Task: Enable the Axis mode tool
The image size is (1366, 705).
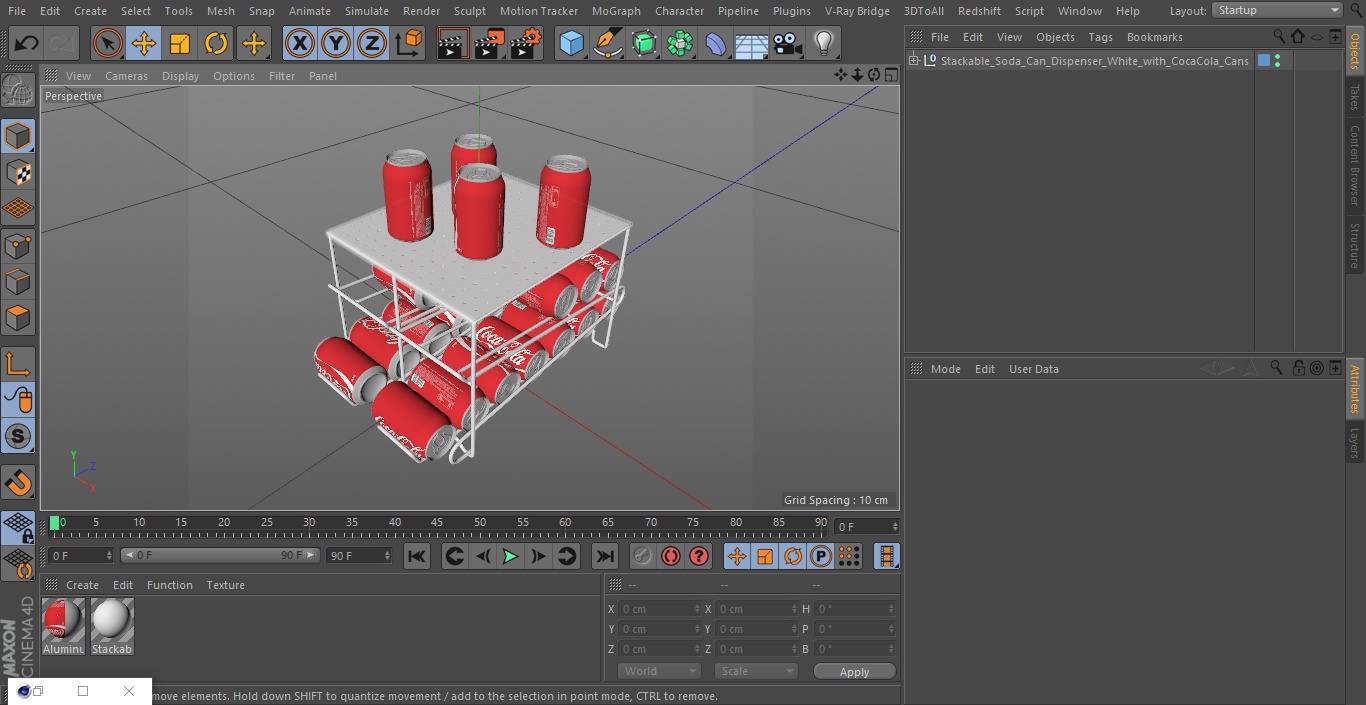Action: pos(18,364)
